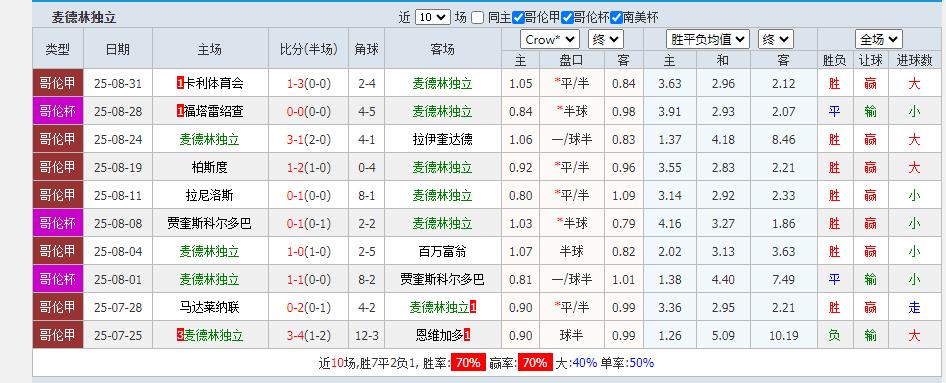Click the red 70% badge after 赢率

pos(535,362)
